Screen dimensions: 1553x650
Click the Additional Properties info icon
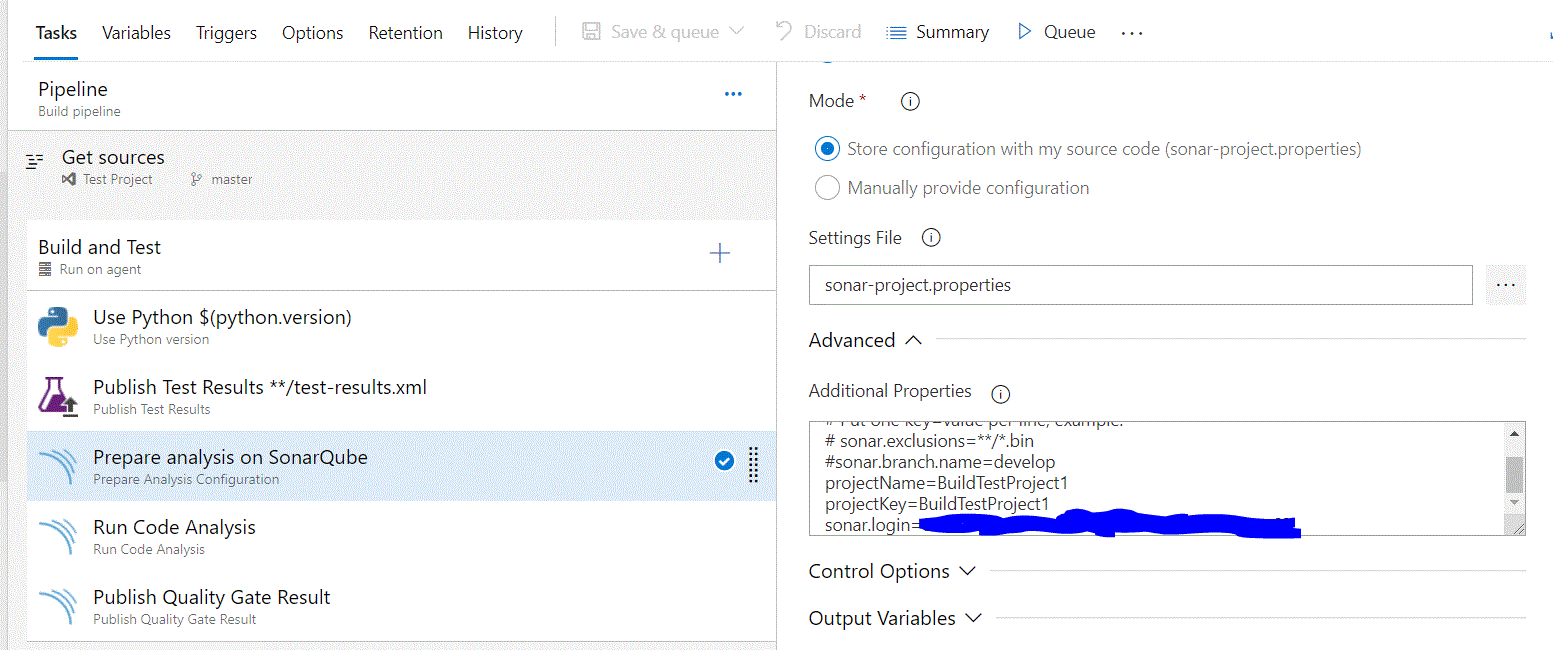click(x=1000, y=392)
